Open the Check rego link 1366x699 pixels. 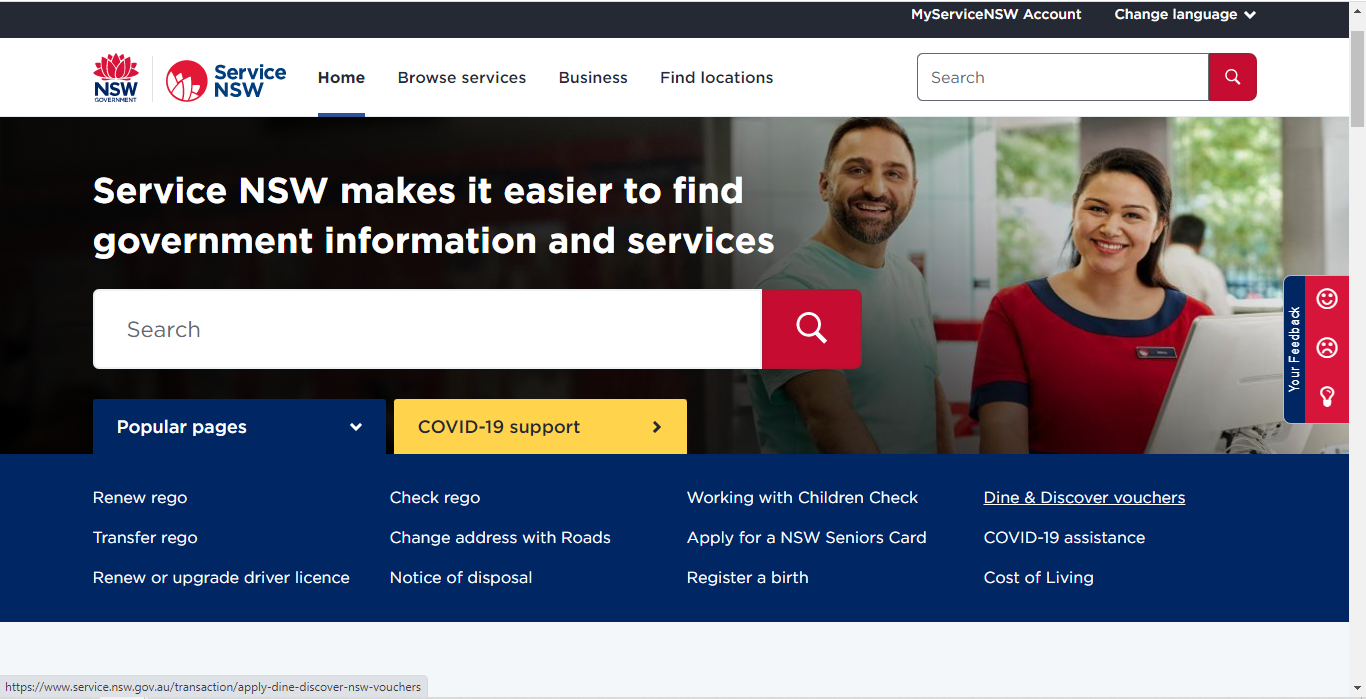(435, 497)
